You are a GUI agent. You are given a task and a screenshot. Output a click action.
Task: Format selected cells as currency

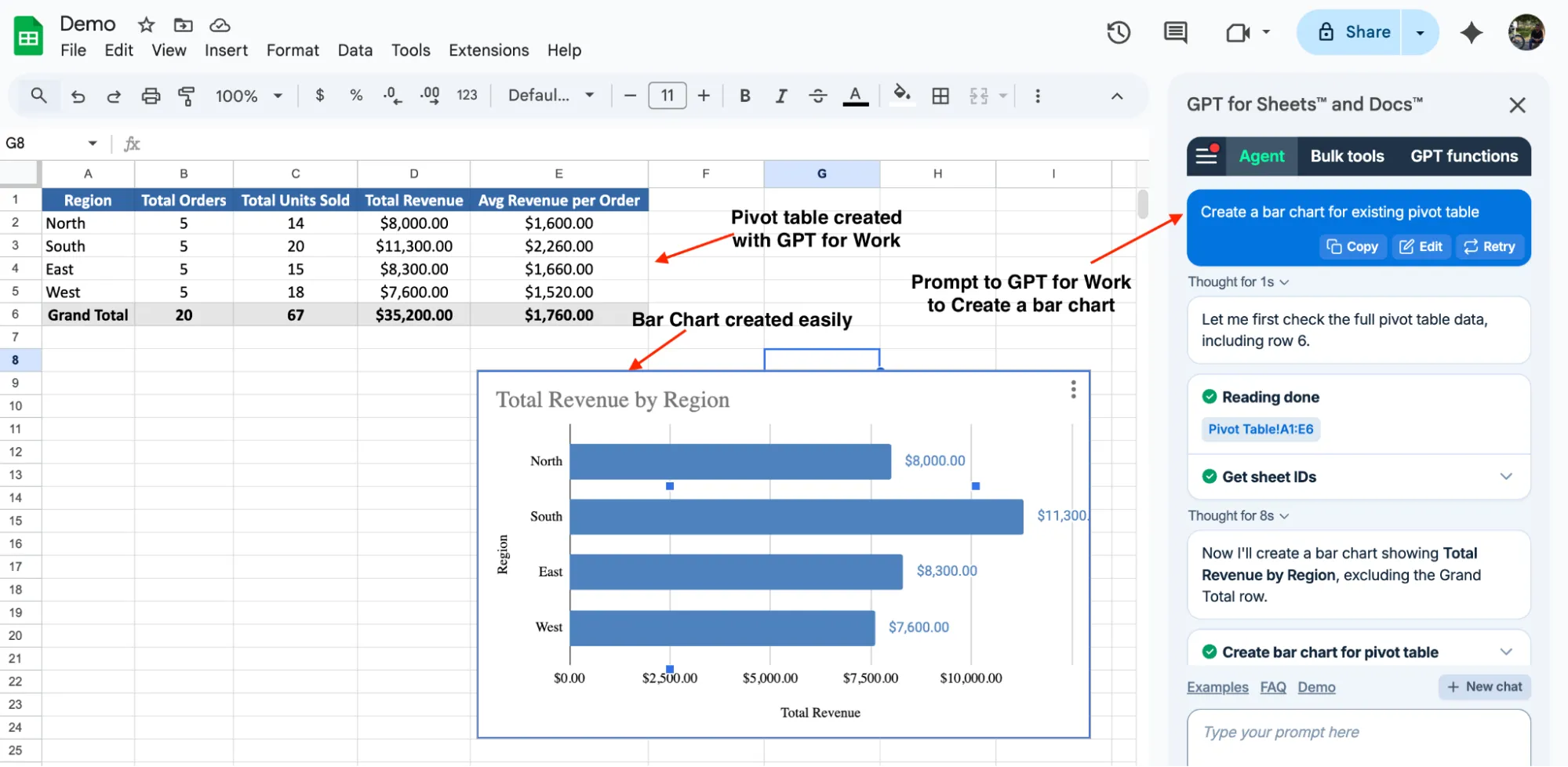pyautogui.click(x=319, y=95)
